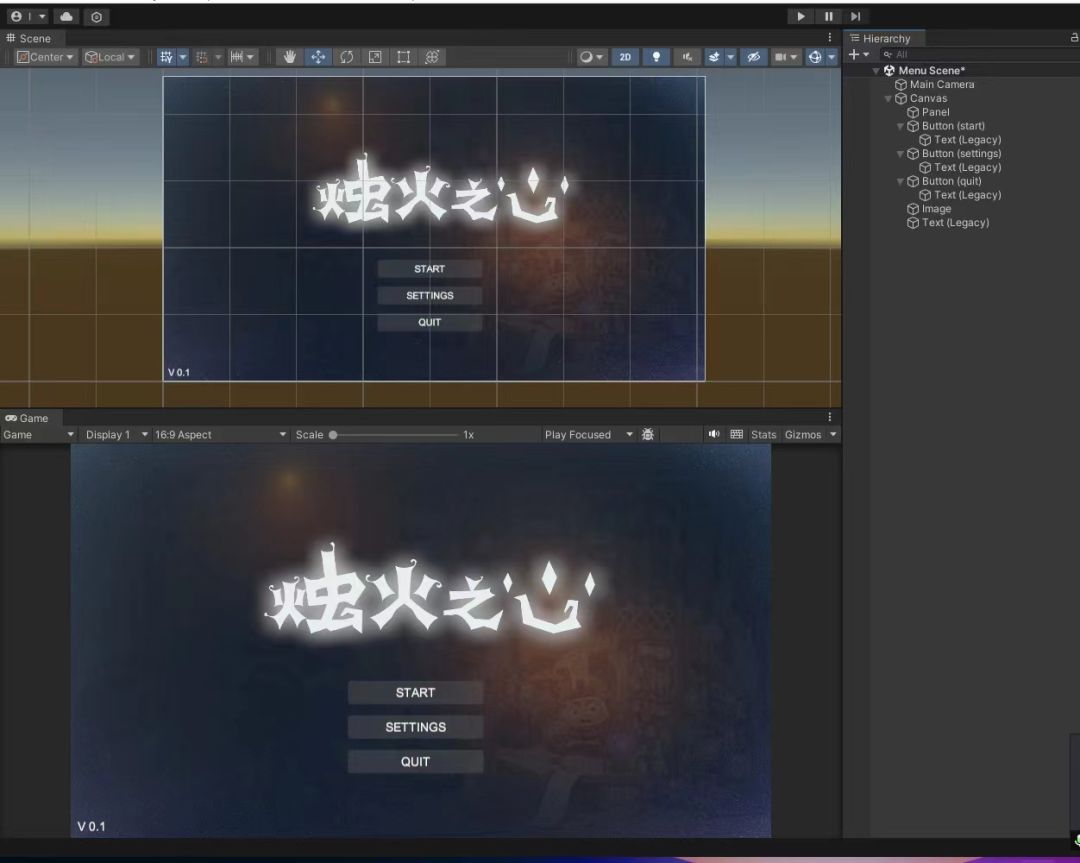Image resolution: width=1080 pixels, height=863 pixels.
Task: Select the Scale tool
Action: coord(375,57)
